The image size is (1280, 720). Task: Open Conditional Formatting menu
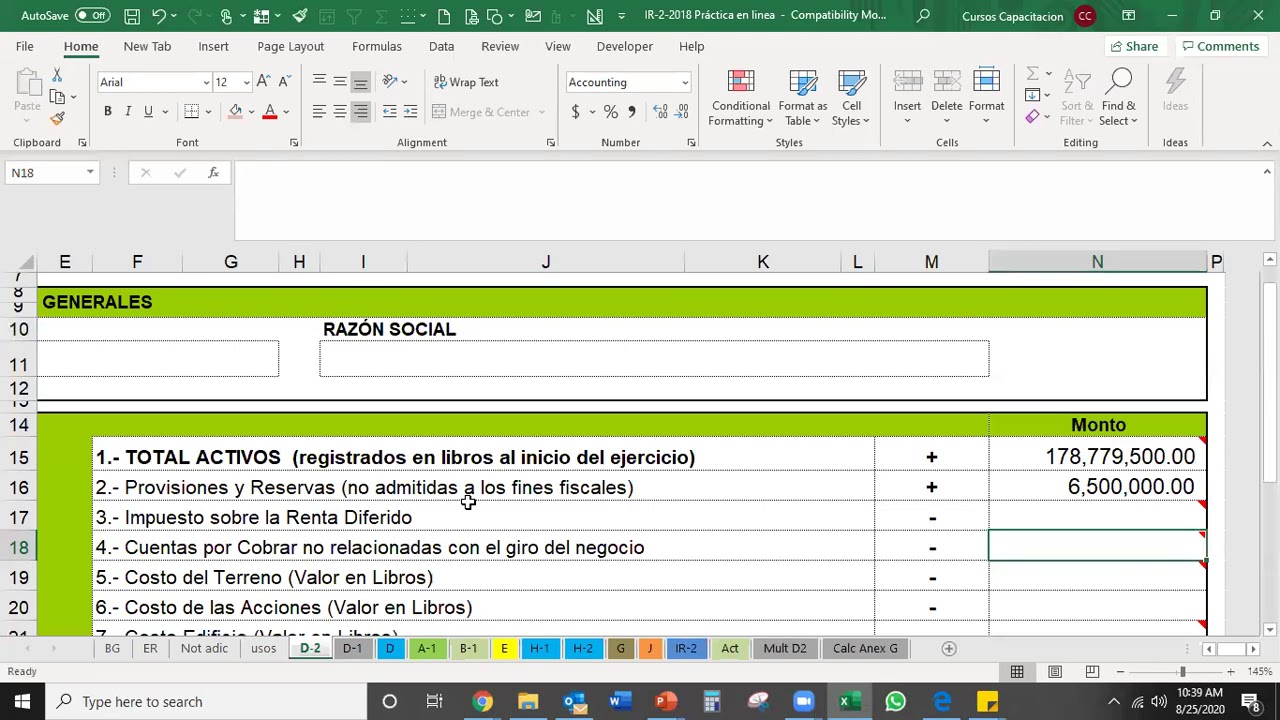point(741,98)
